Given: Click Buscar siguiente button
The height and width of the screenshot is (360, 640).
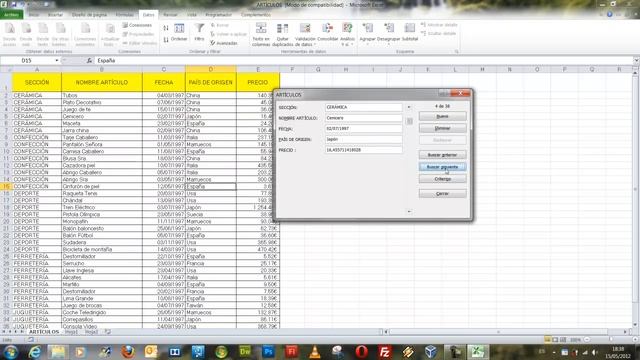Looking at the screenshot, I should click(442, 167).
